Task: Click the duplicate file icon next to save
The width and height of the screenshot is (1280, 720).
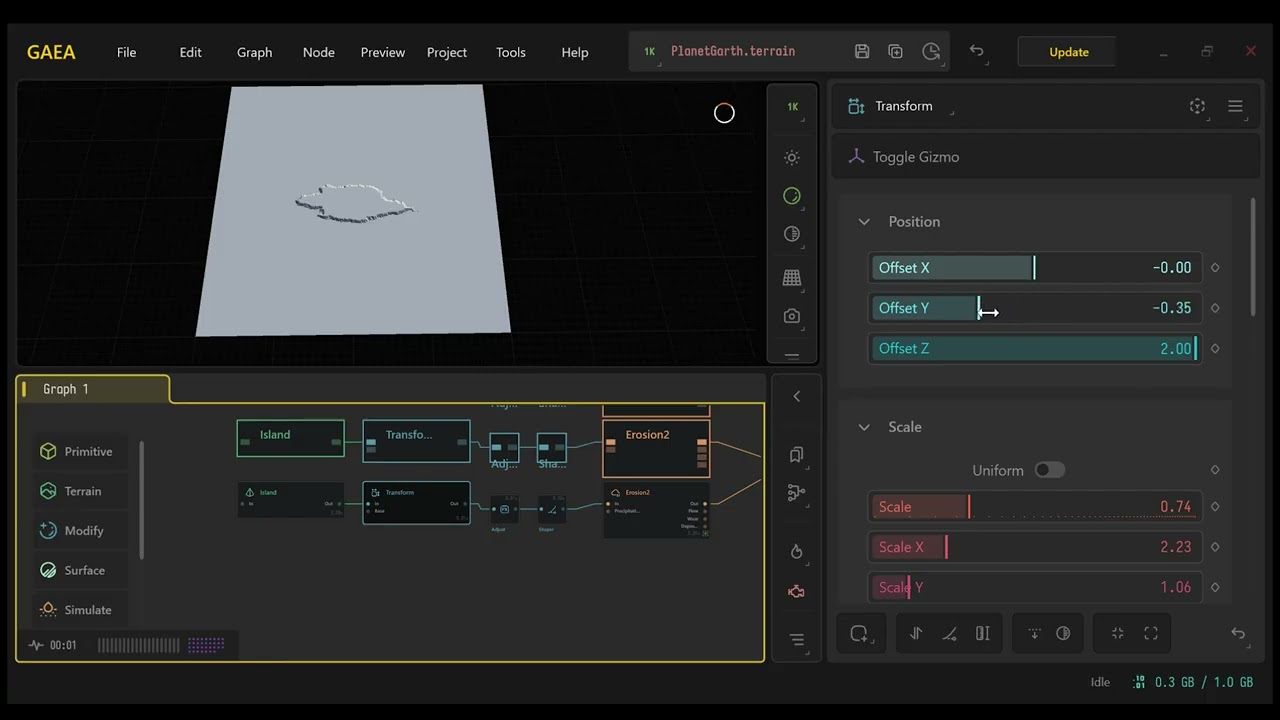Action: (x=896, y=51)
